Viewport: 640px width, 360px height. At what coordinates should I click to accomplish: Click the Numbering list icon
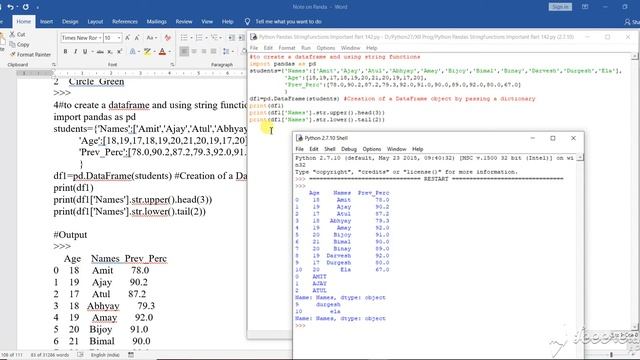[199, 38]
